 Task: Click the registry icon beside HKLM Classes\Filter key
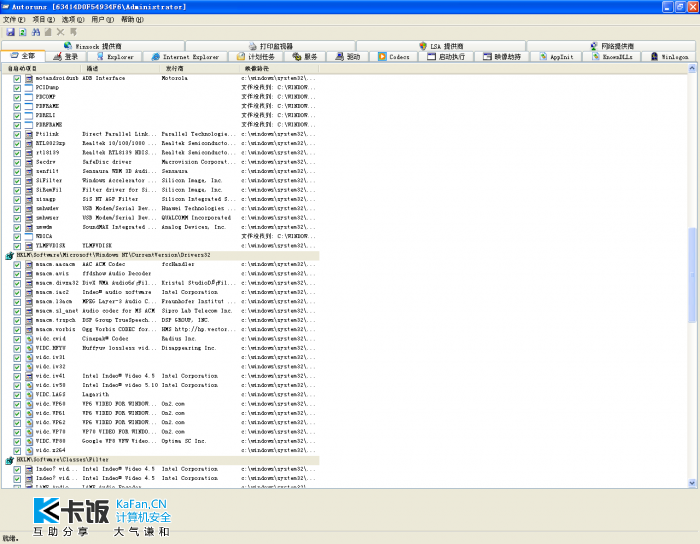[x=9, y=460]
